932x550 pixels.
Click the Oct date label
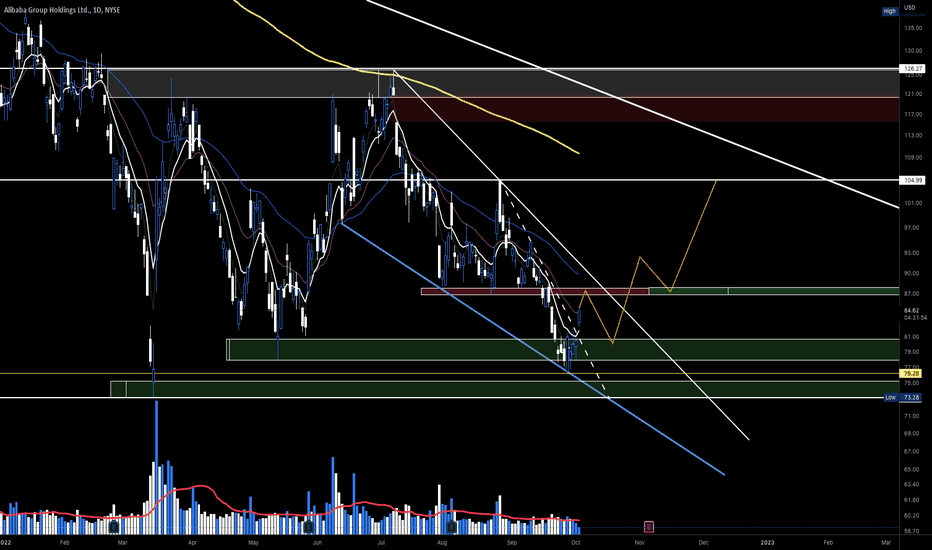click(575, 542)
